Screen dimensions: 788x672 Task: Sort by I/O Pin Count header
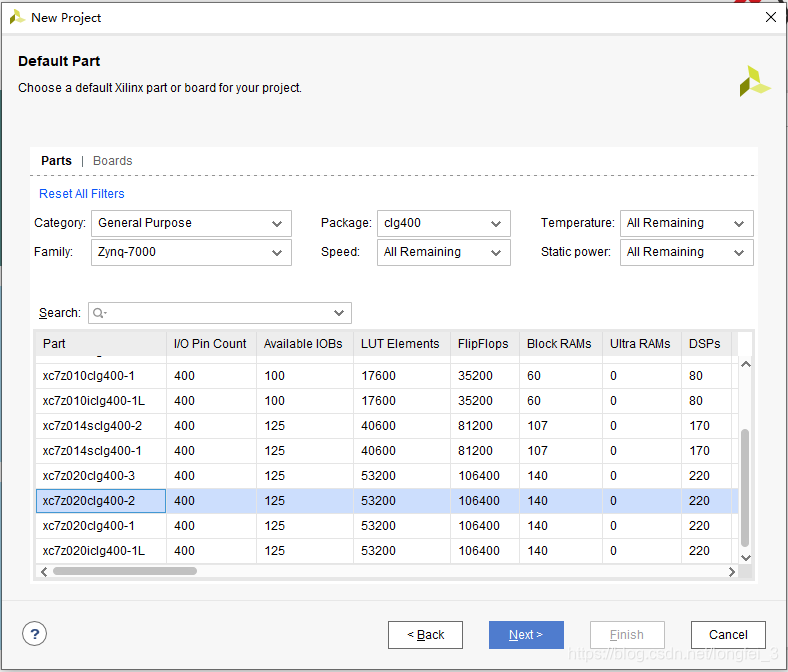[x=211, y=344]
